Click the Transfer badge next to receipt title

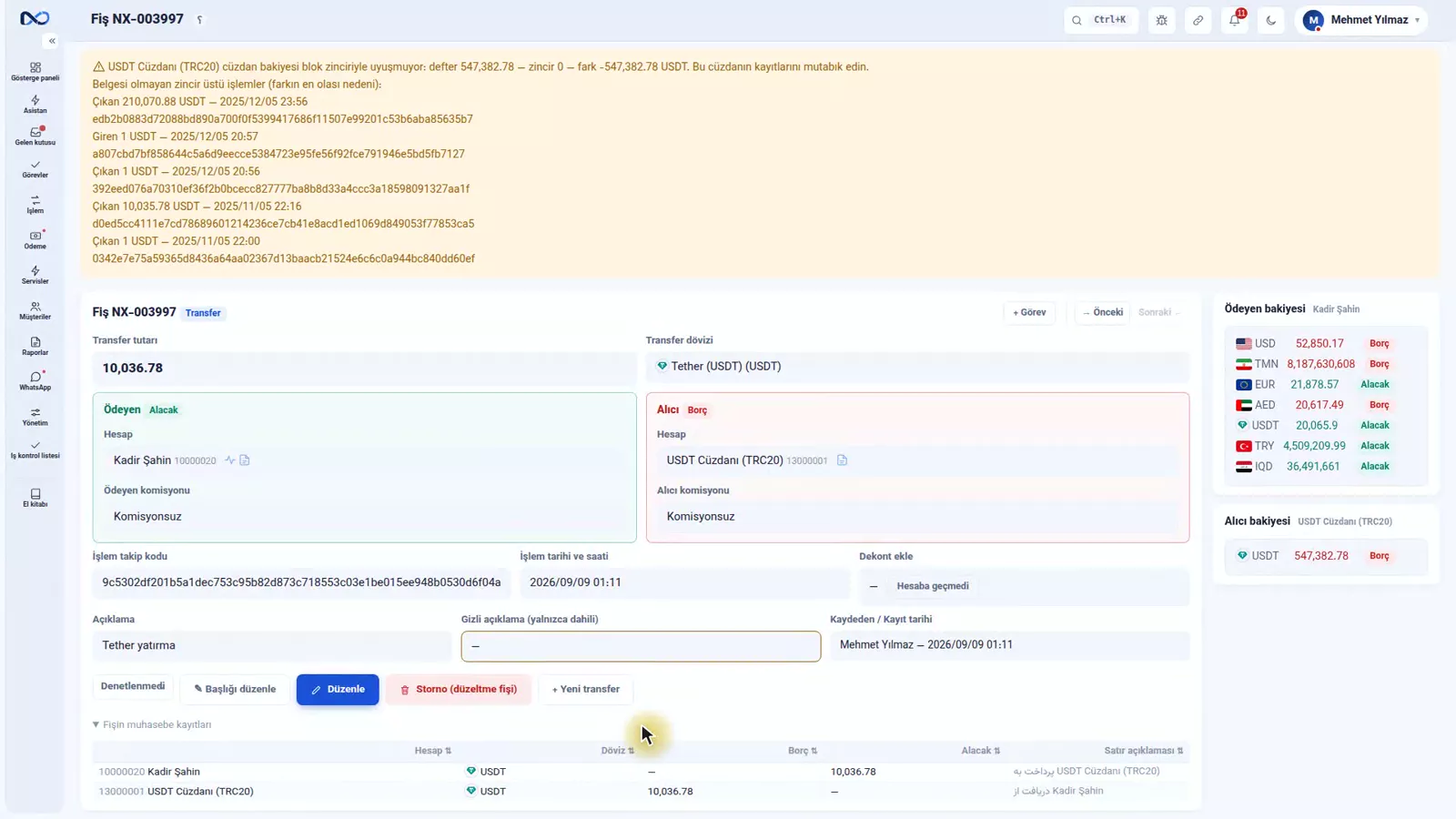[x=203, y=313]
